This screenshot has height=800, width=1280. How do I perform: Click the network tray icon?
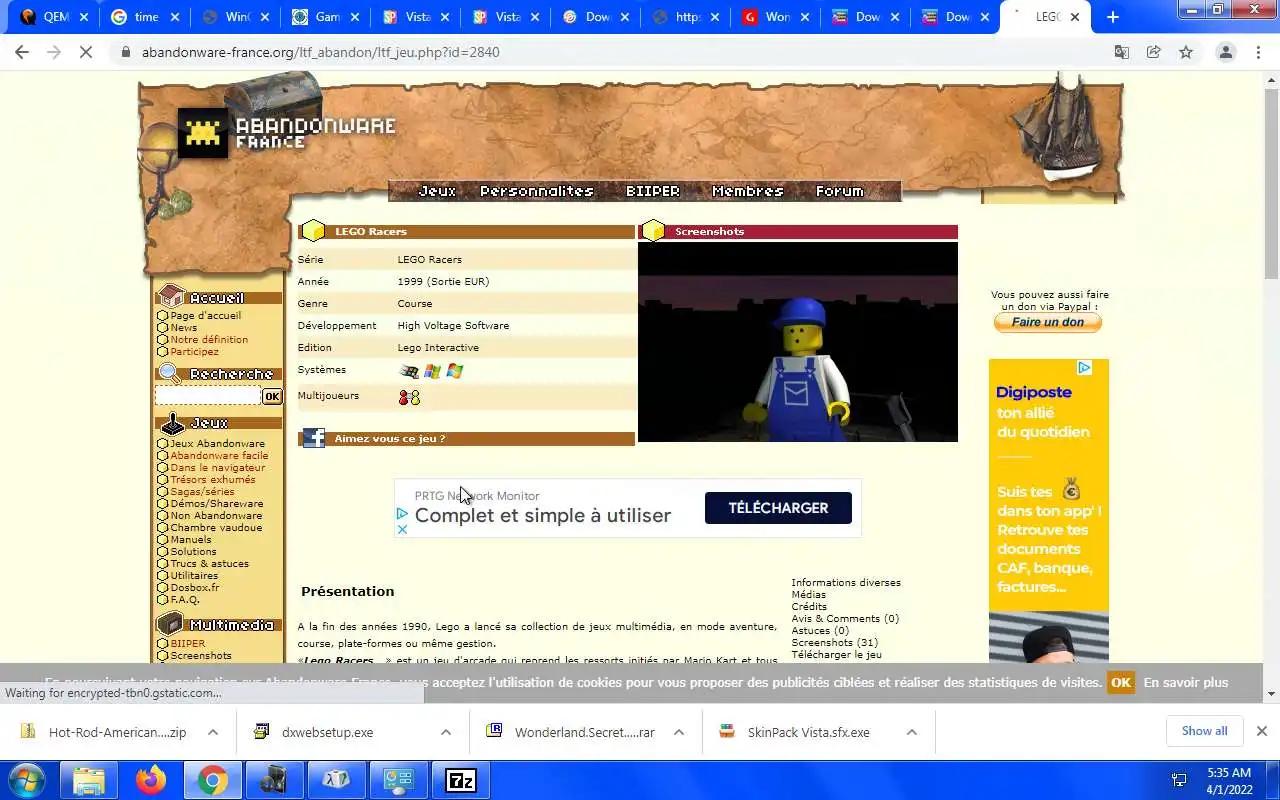pyautogui.click(x=1179, y=780)
